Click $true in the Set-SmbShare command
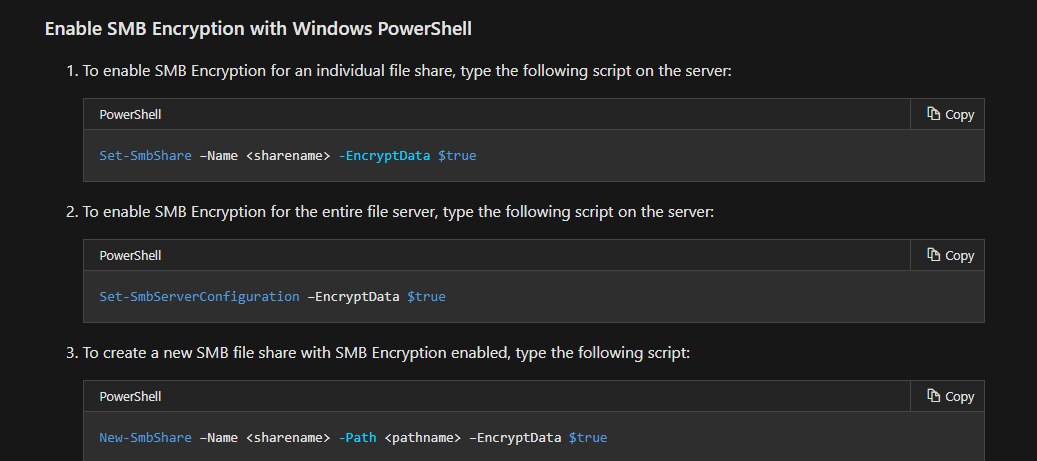Viewport: 1037px width, 461px height. pyautogui.click(x=458, y=156)
